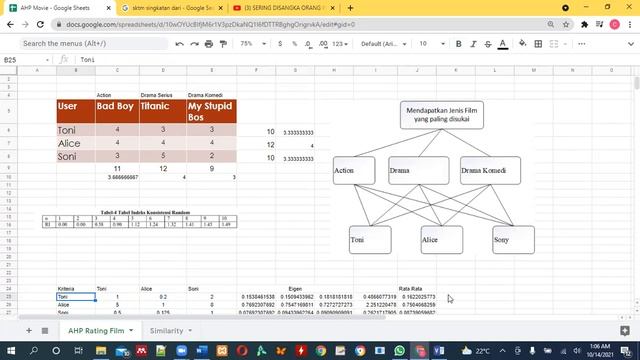The width and height of the screenshot is (640, 360).
Task: Format as currency with dollar icon
Action: [280, 44]
